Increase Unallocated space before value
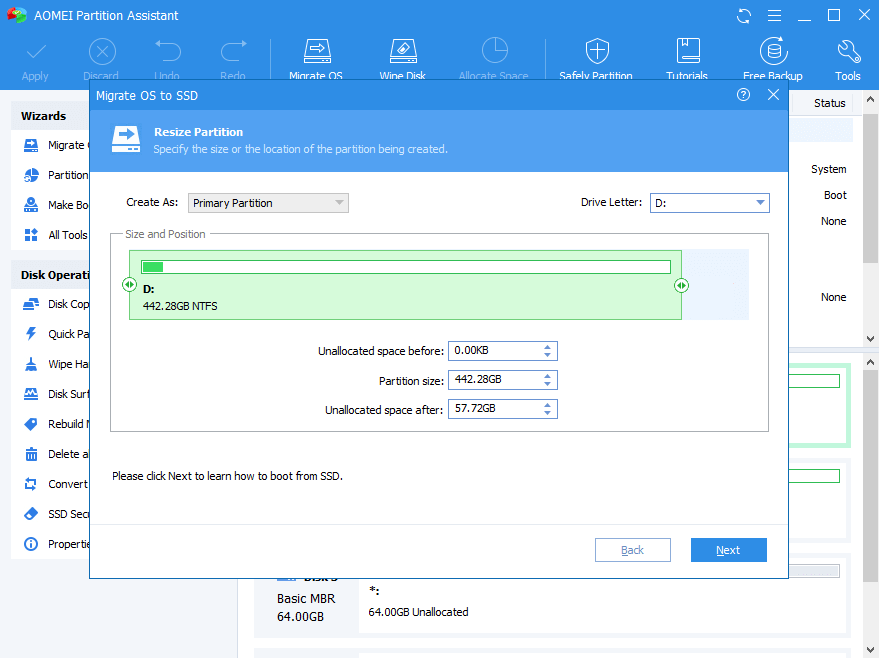 pyautogui.click(x=548, y=347)
